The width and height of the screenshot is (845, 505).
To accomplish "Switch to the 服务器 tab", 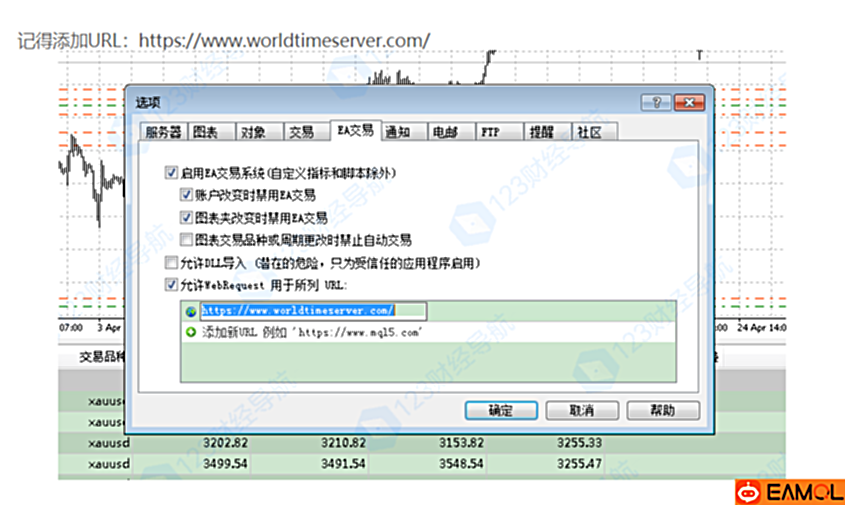I will click(163, 132).
